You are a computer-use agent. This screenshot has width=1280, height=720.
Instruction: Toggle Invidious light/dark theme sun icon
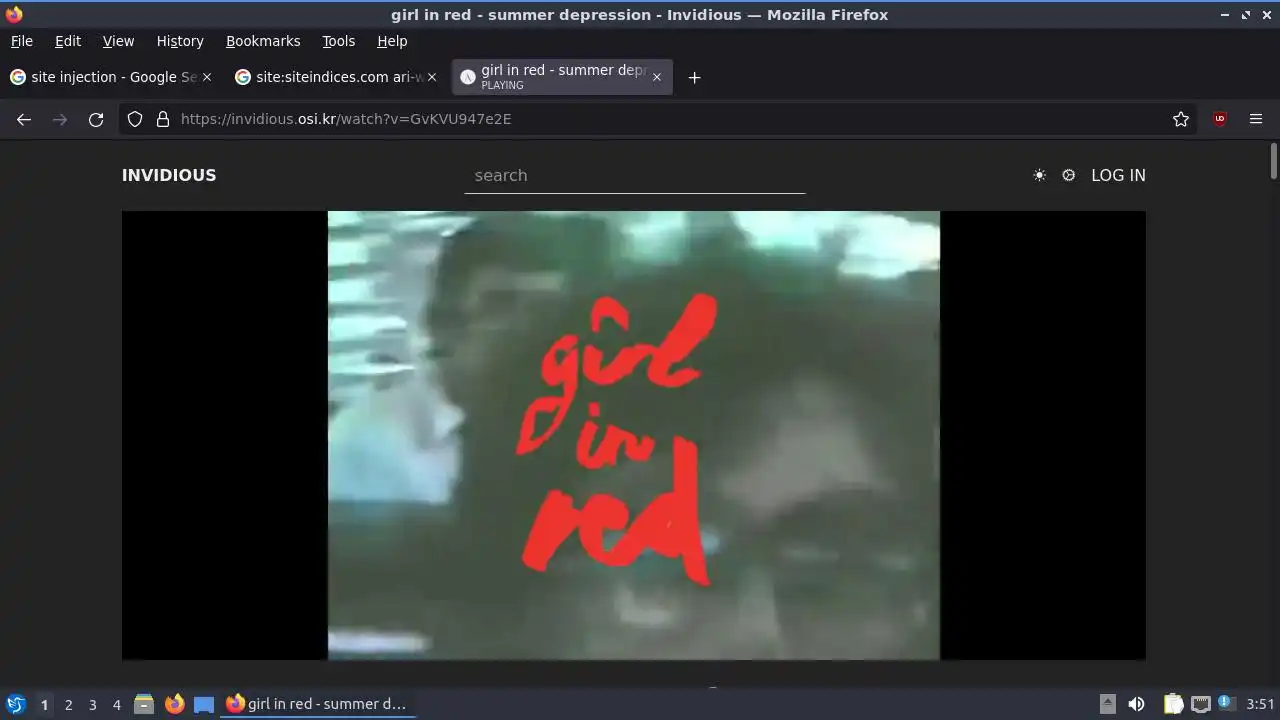1040,175
